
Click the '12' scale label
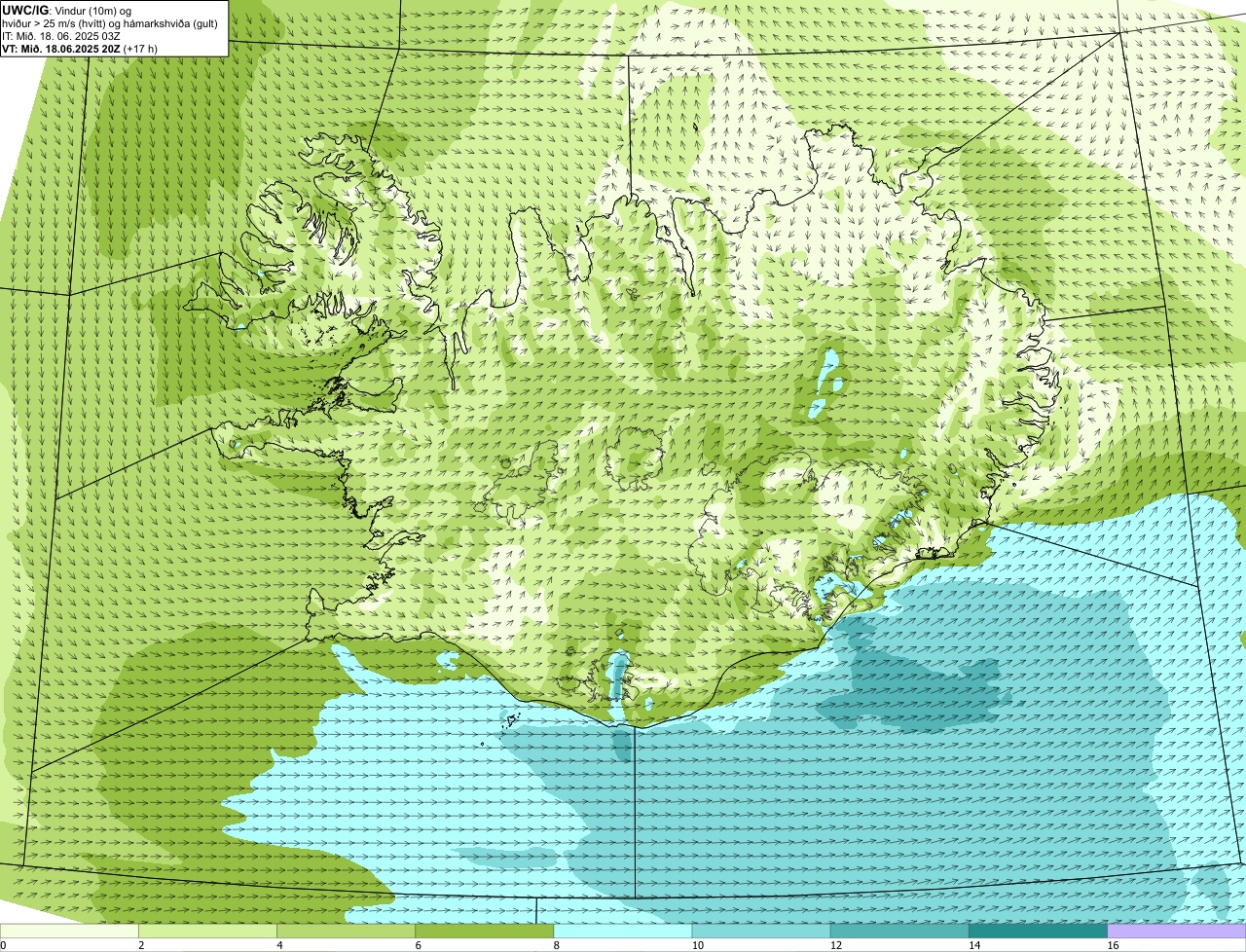pos(835,945)
